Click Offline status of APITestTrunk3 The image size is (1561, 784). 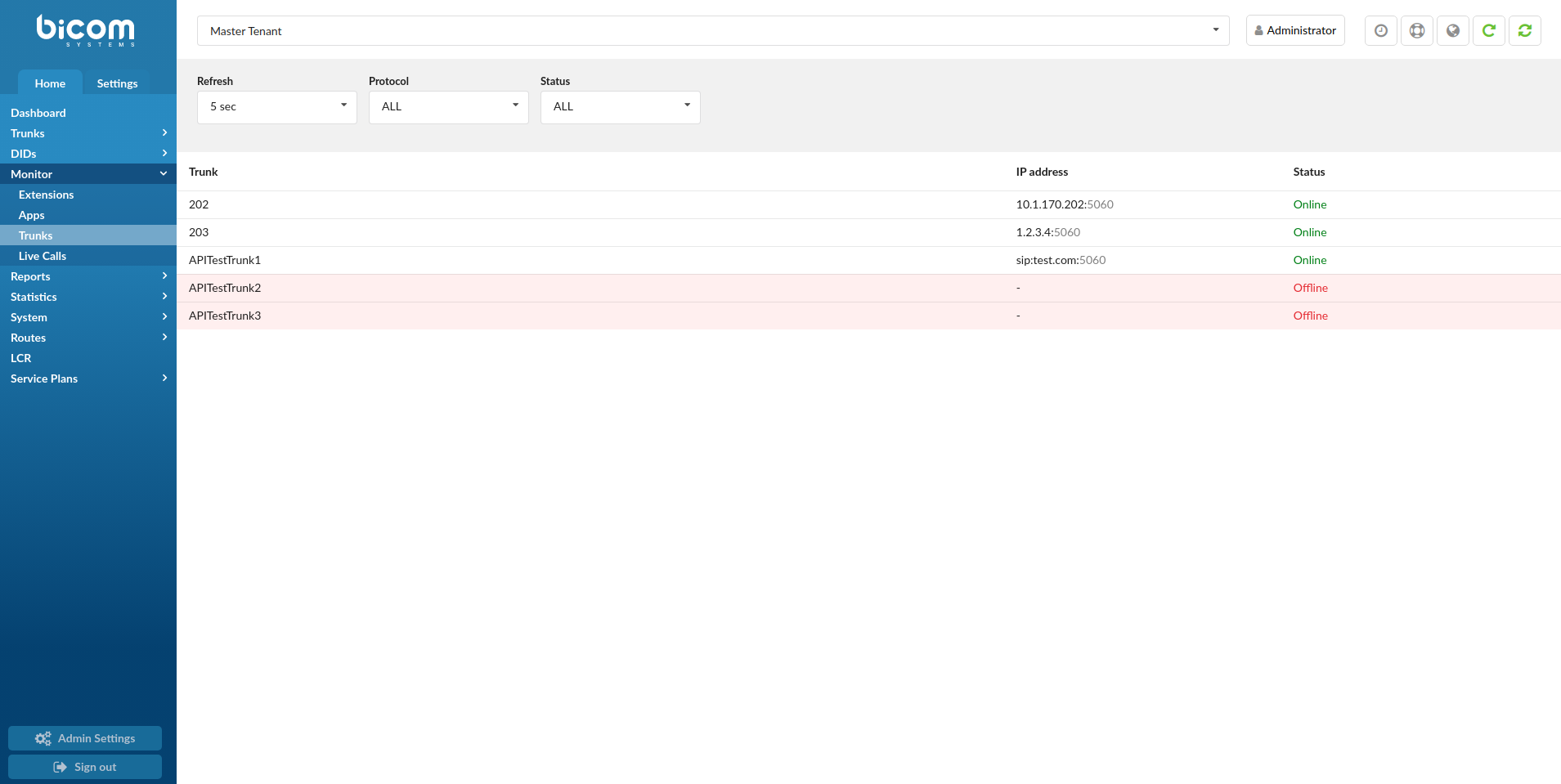click(1311, 316)
